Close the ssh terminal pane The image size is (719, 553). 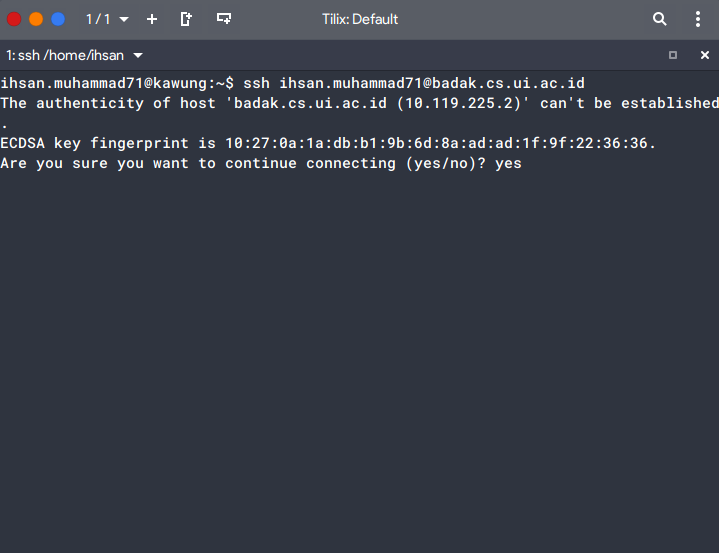click(705, 55)
